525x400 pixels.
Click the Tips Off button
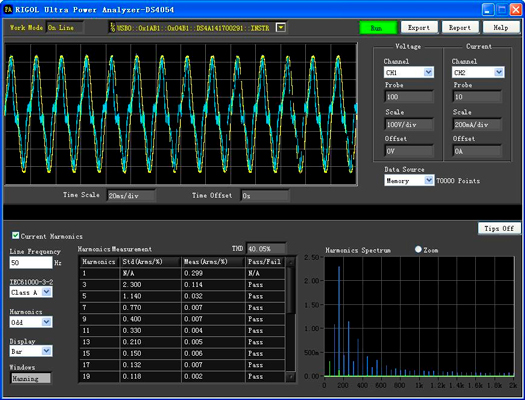coord(499,229)
